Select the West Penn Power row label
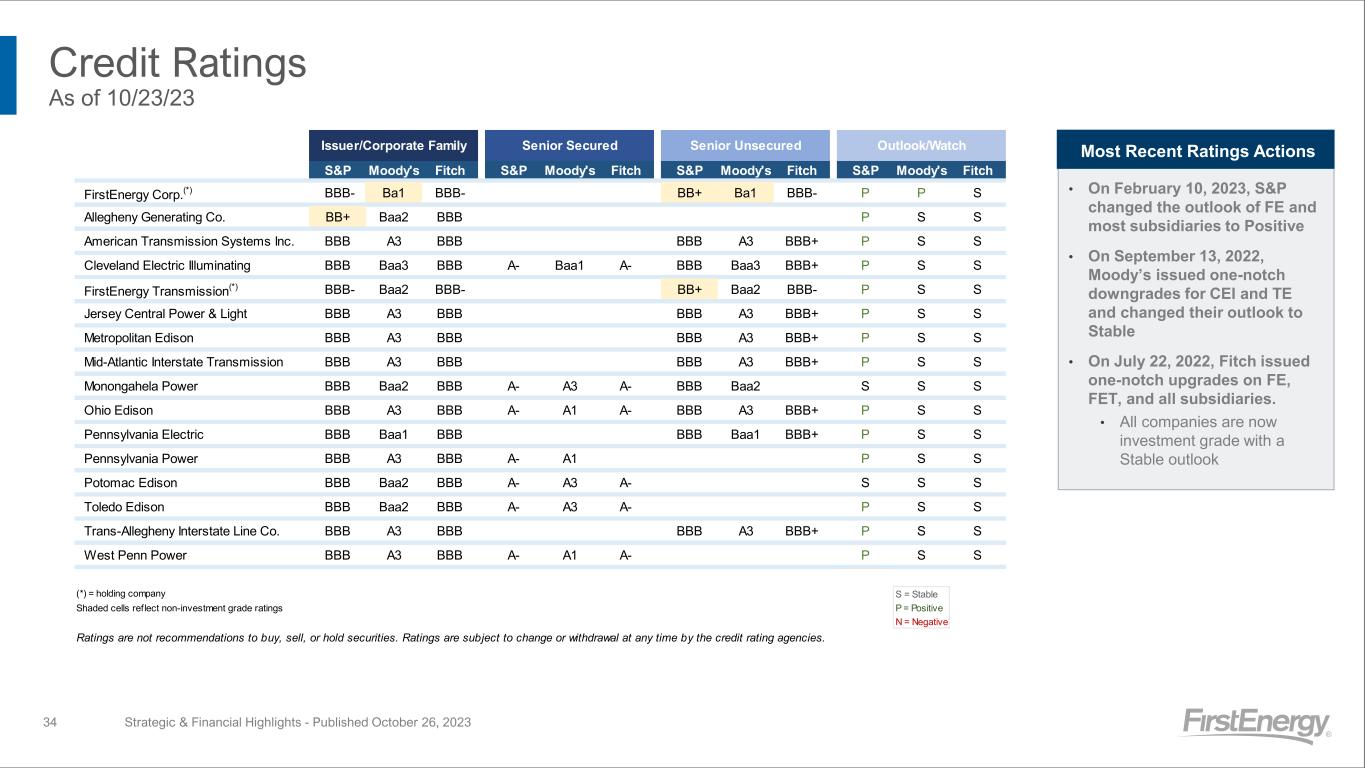The height and width of the screenshot is (768, 1365). 135,555
